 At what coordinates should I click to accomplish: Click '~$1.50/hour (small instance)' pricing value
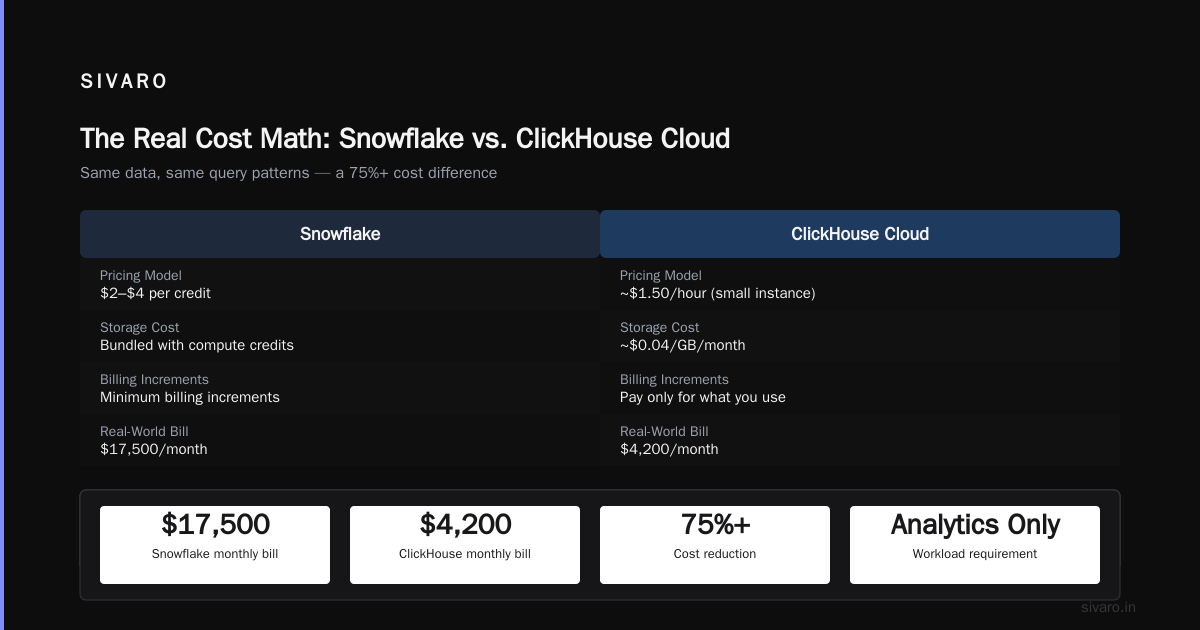718,294
